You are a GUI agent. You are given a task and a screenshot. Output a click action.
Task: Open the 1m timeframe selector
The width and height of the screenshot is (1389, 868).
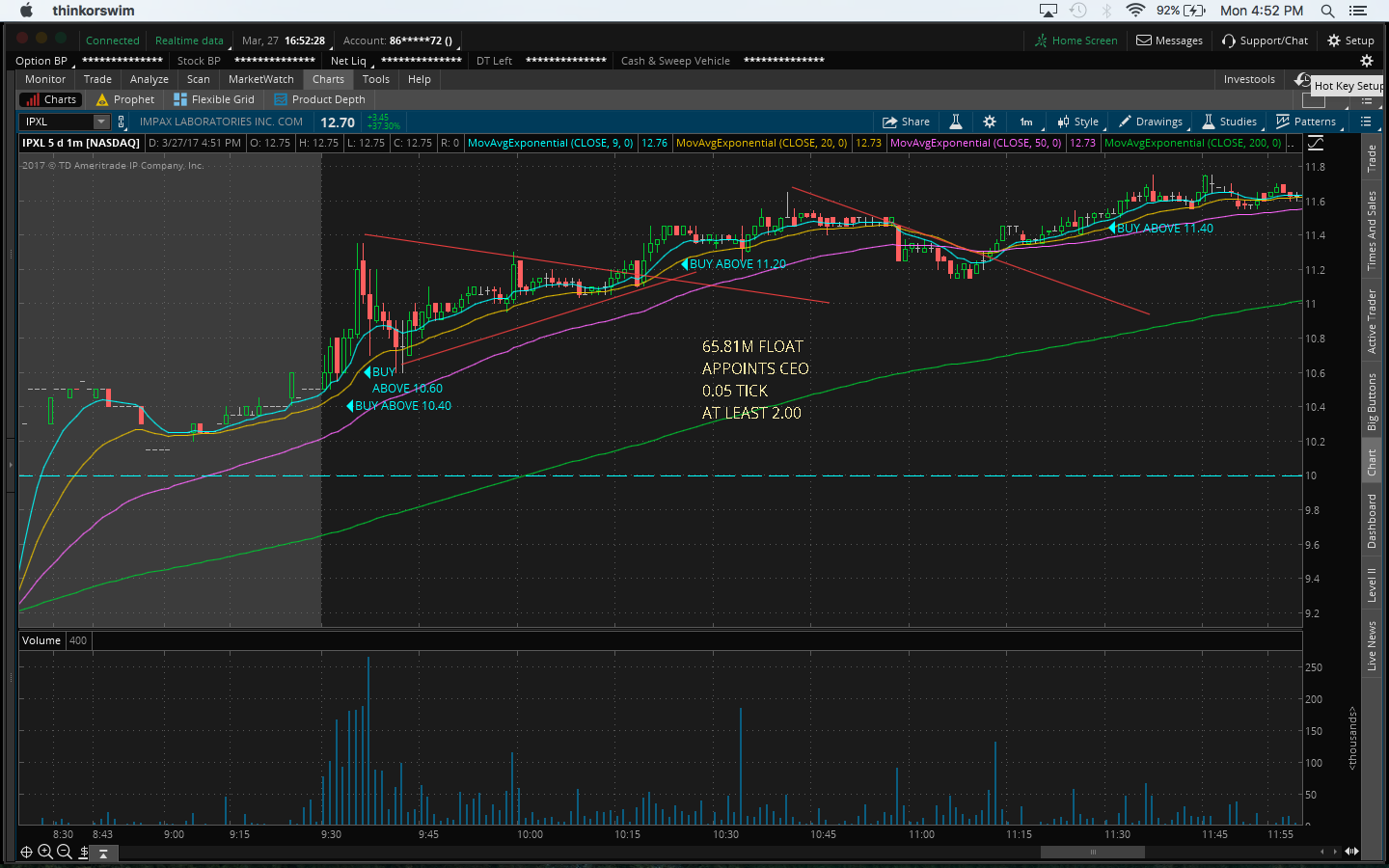click(x=1027, y=122)
